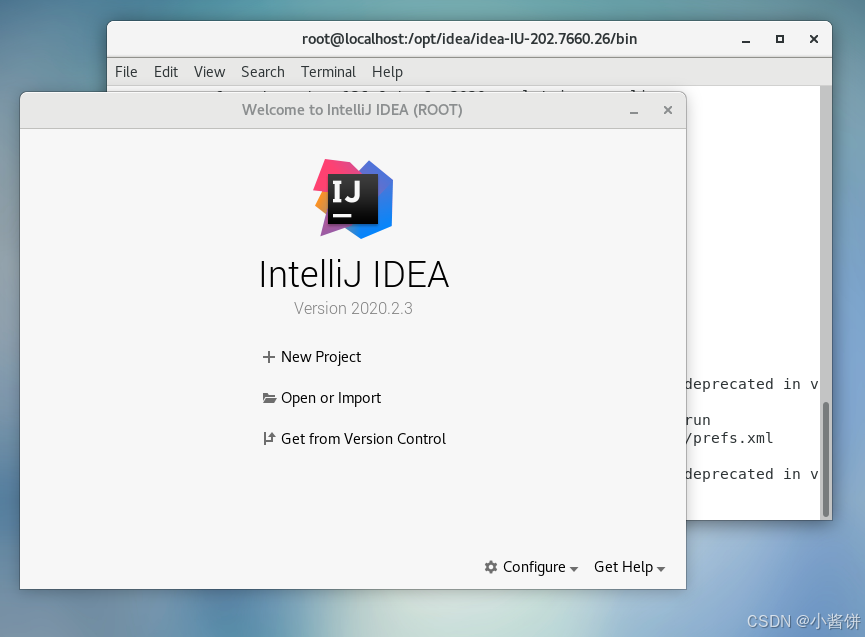Click the gear icon next to Configure
This screenshot has width=865, height=637.
click(491, 567)
